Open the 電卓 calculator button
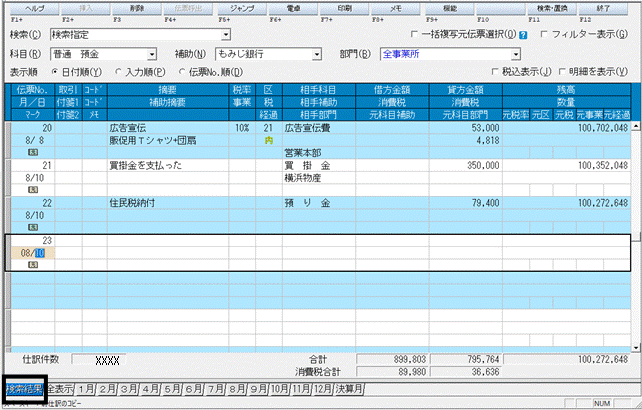The image size is (642, 410). tap(293, 9)
